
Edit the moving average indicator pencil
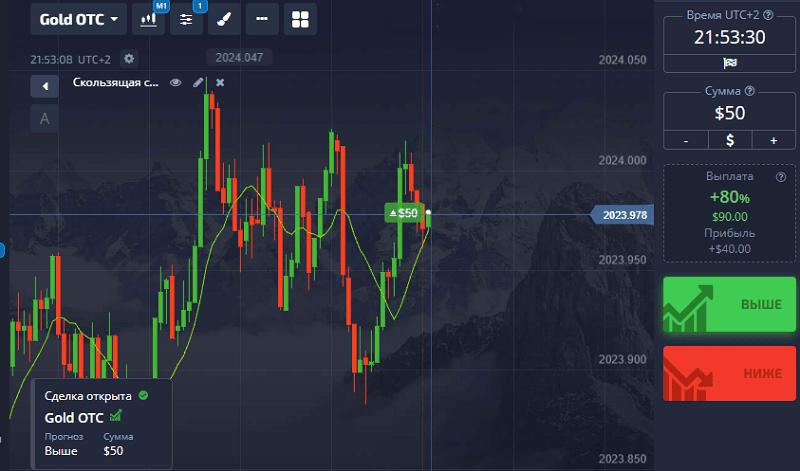click(x=198, y=83)
